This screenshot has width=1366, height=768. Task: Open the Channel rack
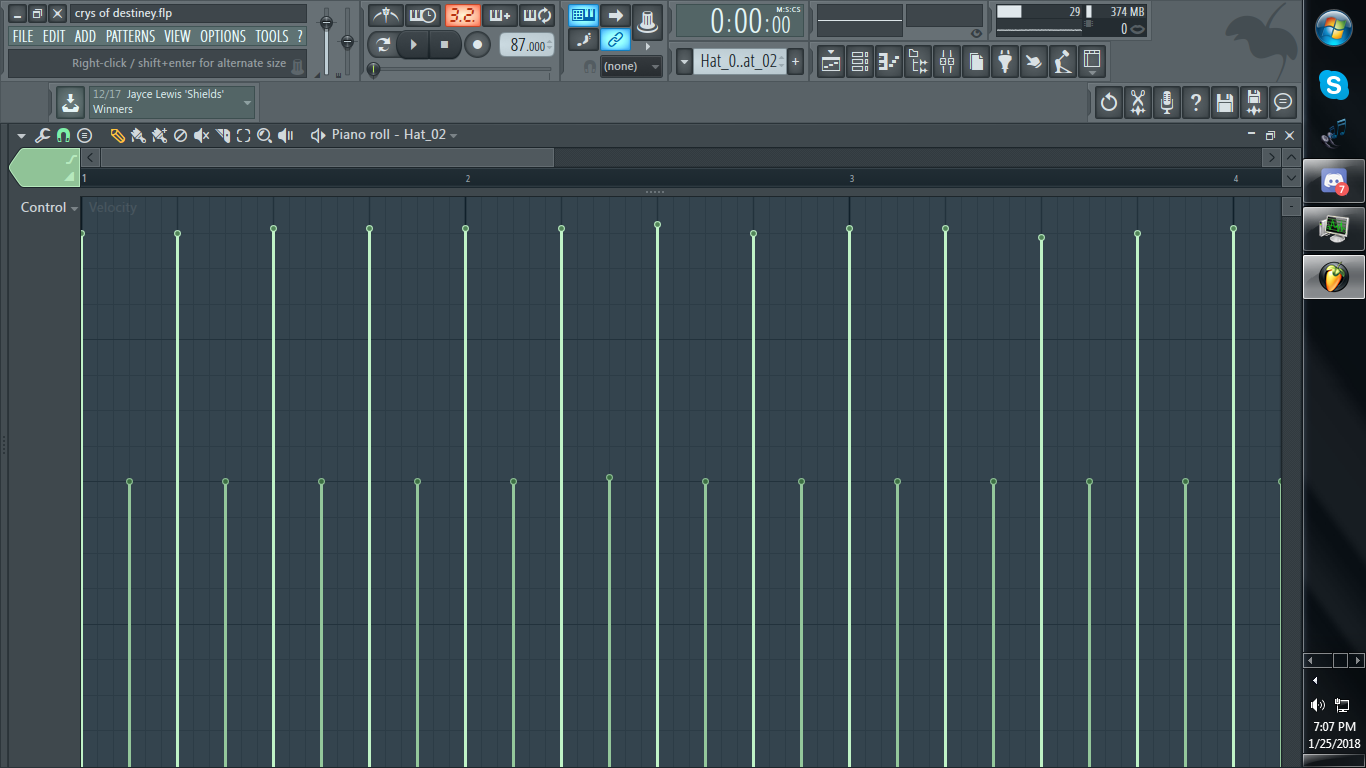pyautogui.click(x=860, y=62)
